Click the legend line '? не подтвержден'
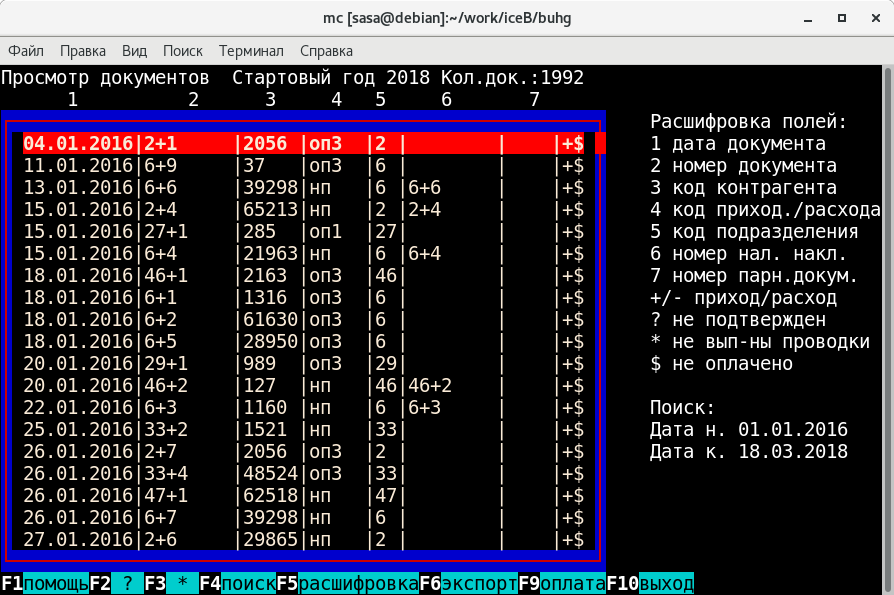Viewport: 894px width, 595px height. [x=738, y=319]
